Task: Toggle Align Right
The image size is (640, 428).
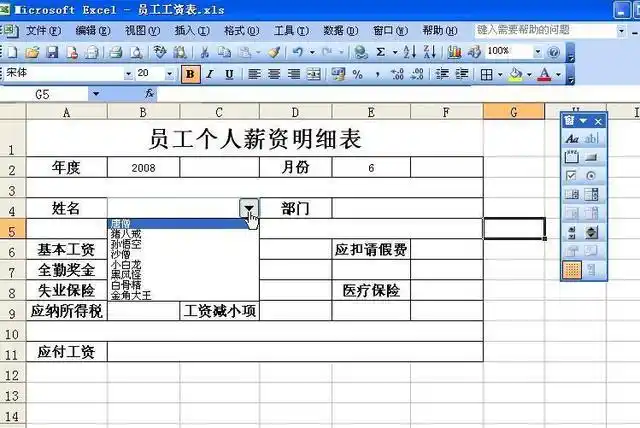Action: click(x=293, y=74)
